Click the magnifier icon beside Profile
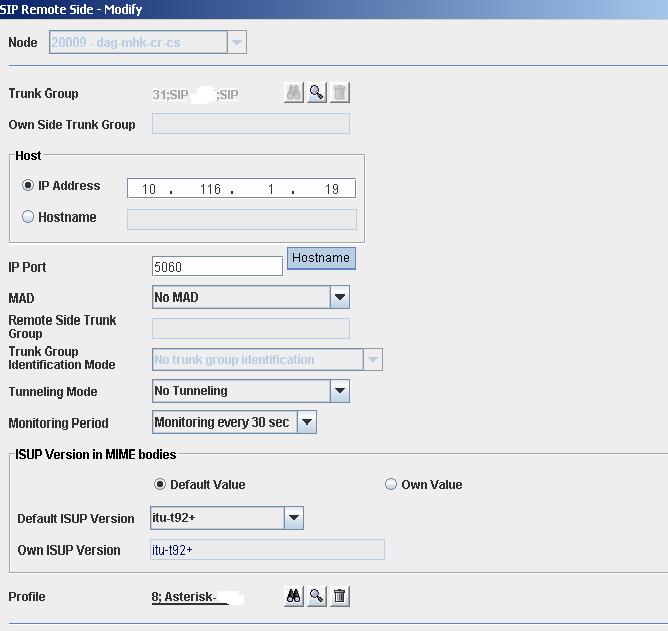Screen dimensions: 668x631 (x=317, y=596)
